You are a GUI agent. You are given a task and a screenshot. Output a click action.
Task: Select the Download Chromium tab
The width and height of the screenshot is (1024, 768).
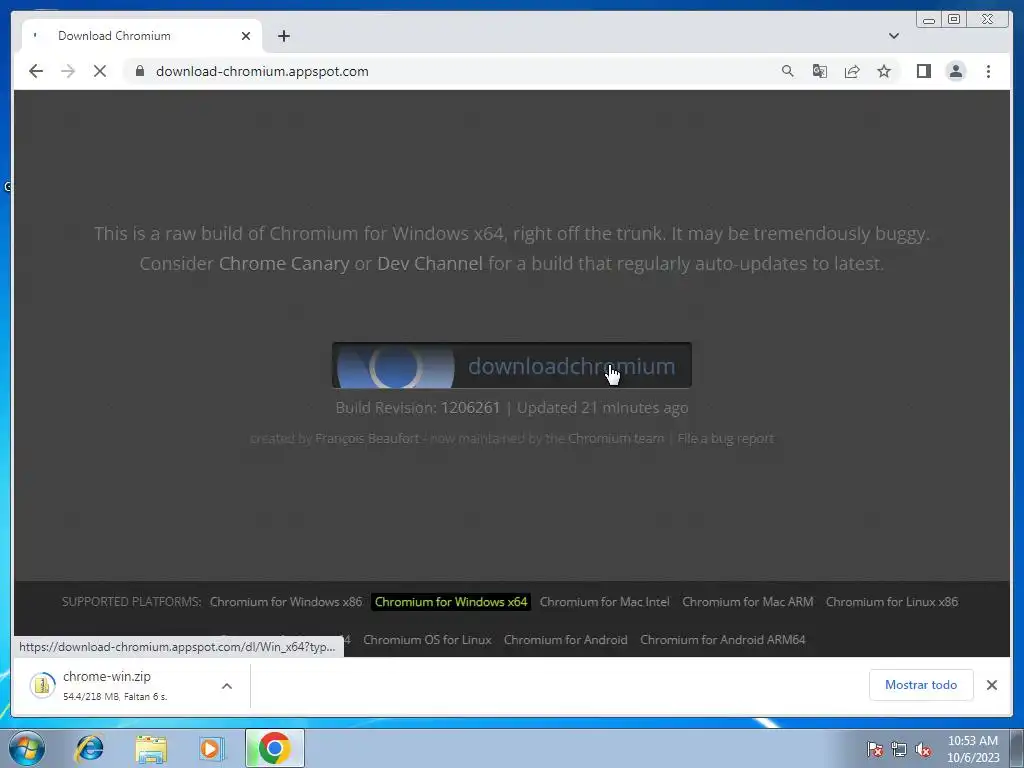(x=142, y=36)
